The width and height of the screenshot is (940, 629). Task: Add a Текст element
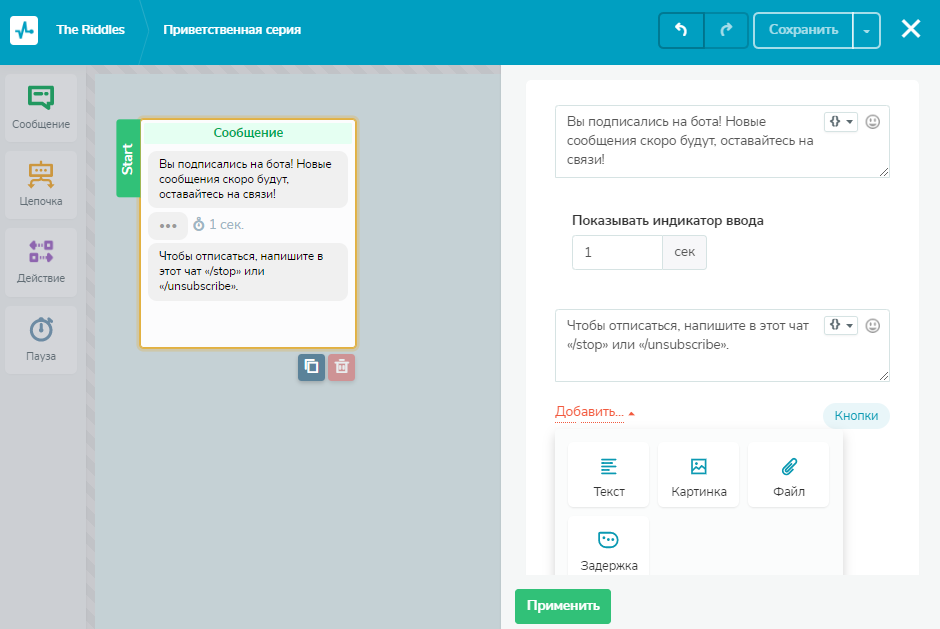(x=608, y=475)
